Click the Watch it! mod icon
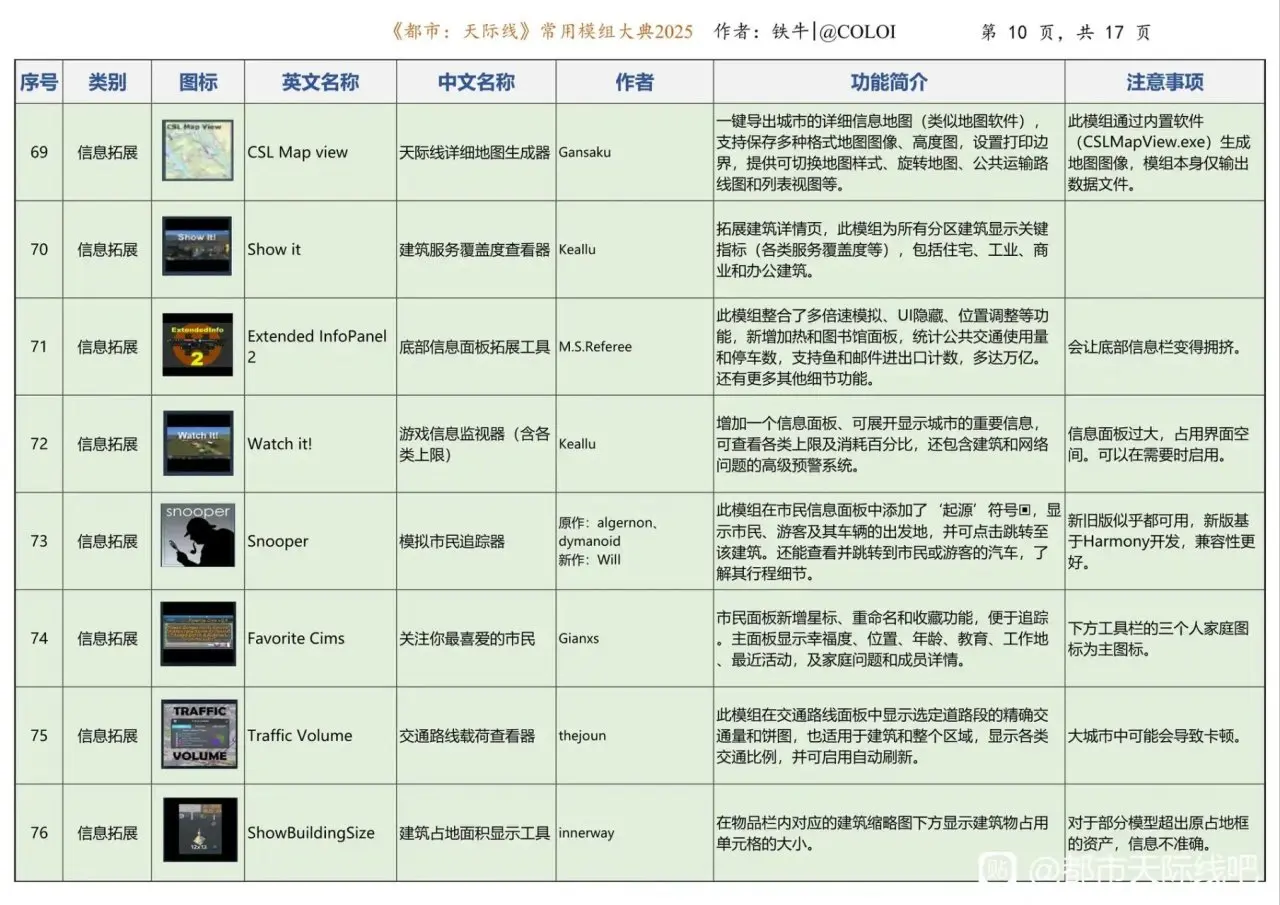Viewport: 1280px width, 905px height. (x=198, y=442)
